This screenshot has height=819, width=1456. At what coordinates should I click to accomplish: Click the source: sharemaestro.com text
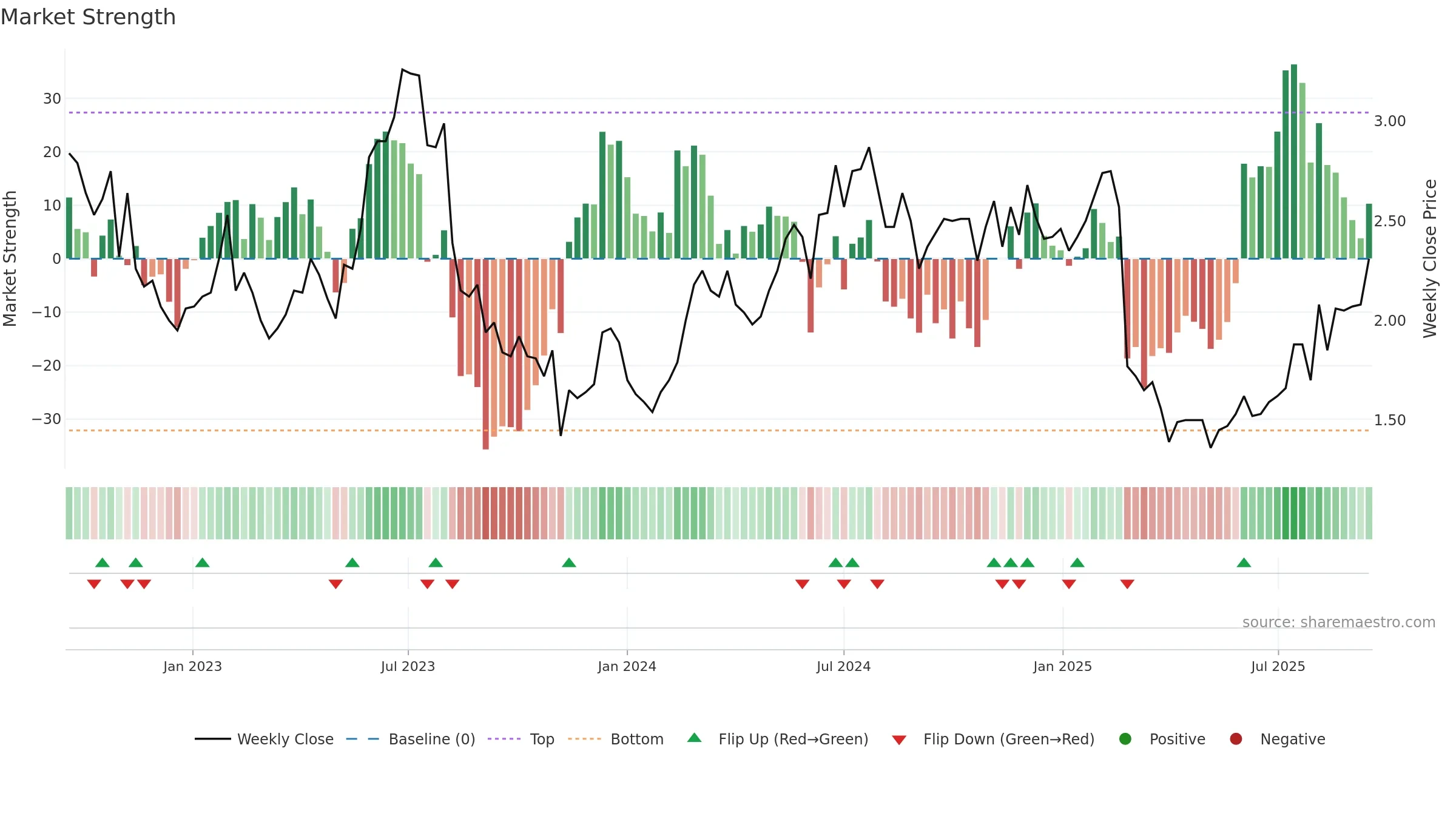click(1339, 622)
